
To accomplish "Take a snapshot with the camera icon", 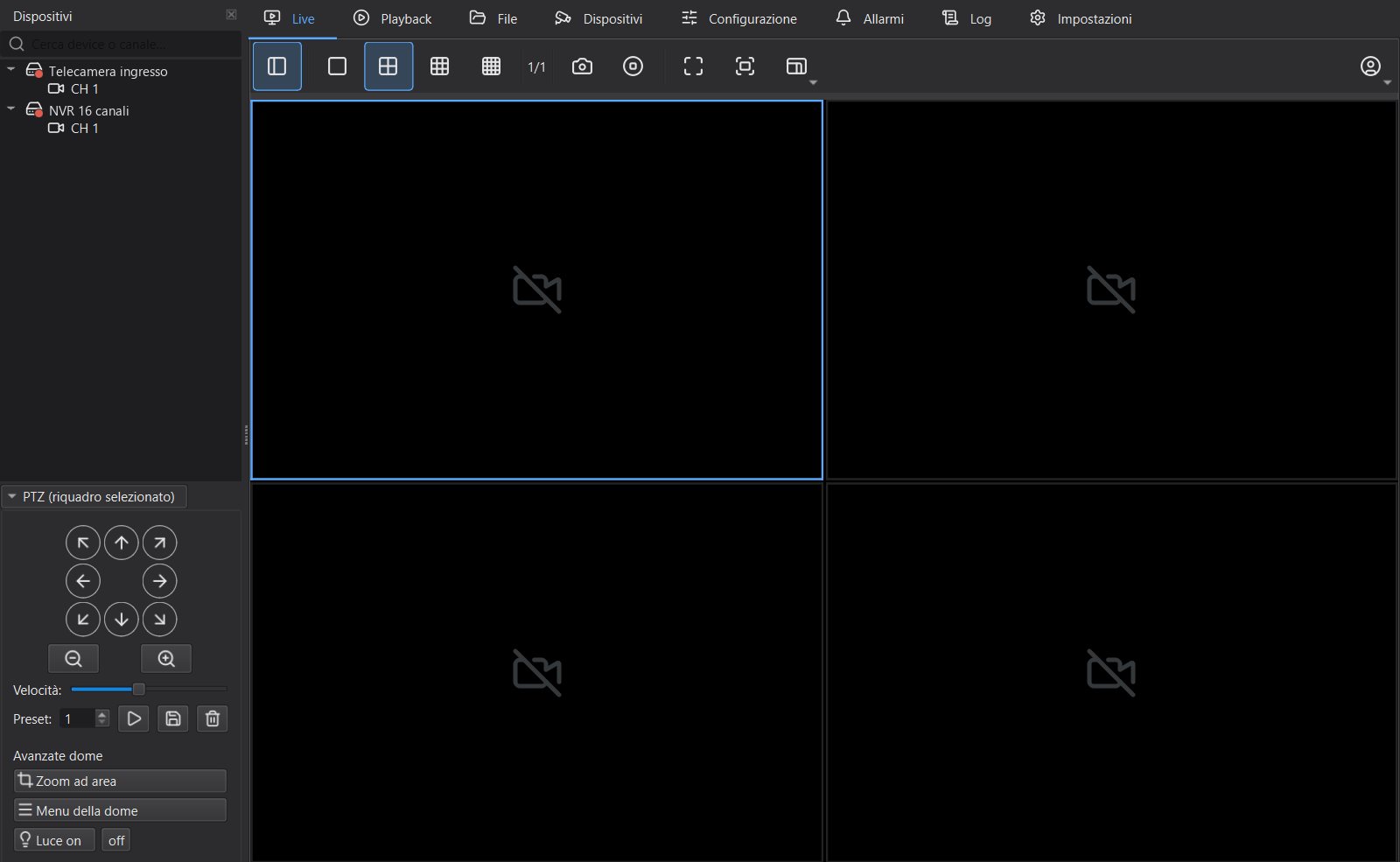I will coord(582,67).
